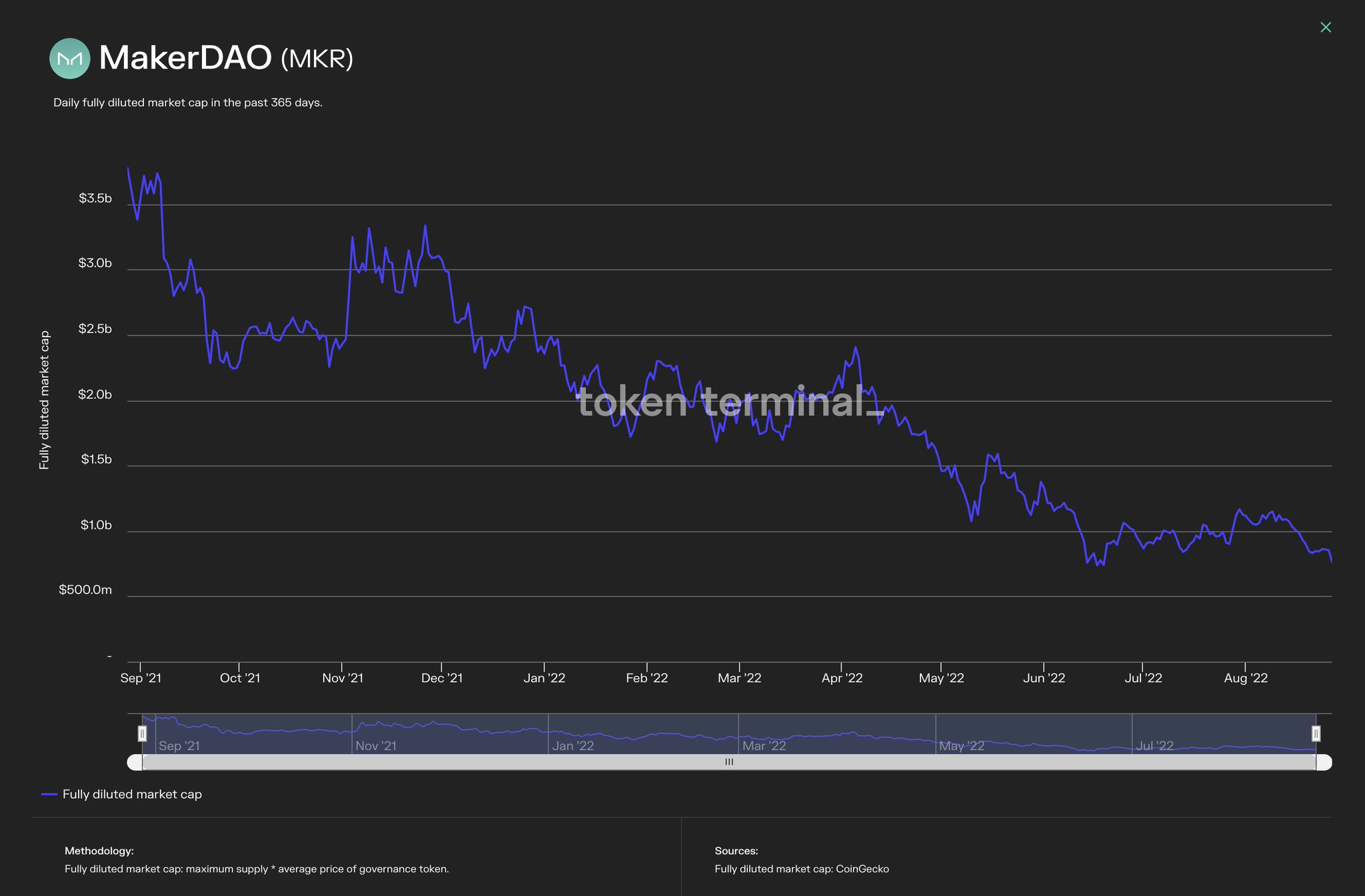Click the daily market cap subtitle text
This screenshot has width=1365, height=896.
pos(187,103)
